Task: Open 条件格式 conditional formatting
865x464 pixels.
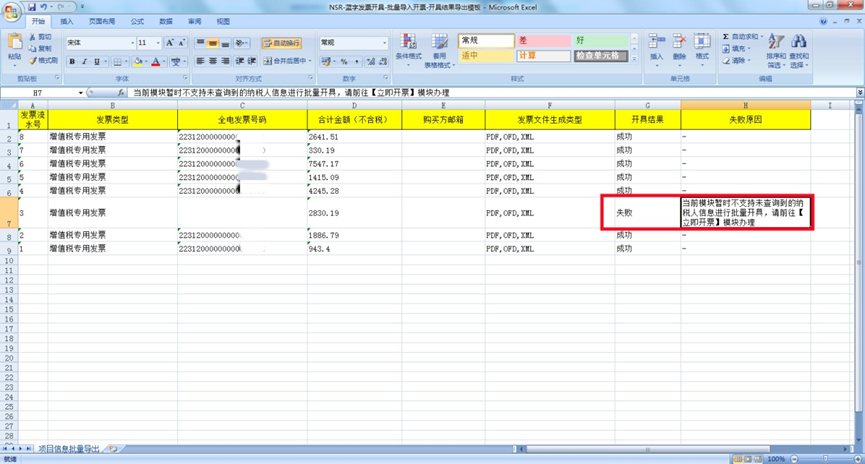Action: point(408,50)
